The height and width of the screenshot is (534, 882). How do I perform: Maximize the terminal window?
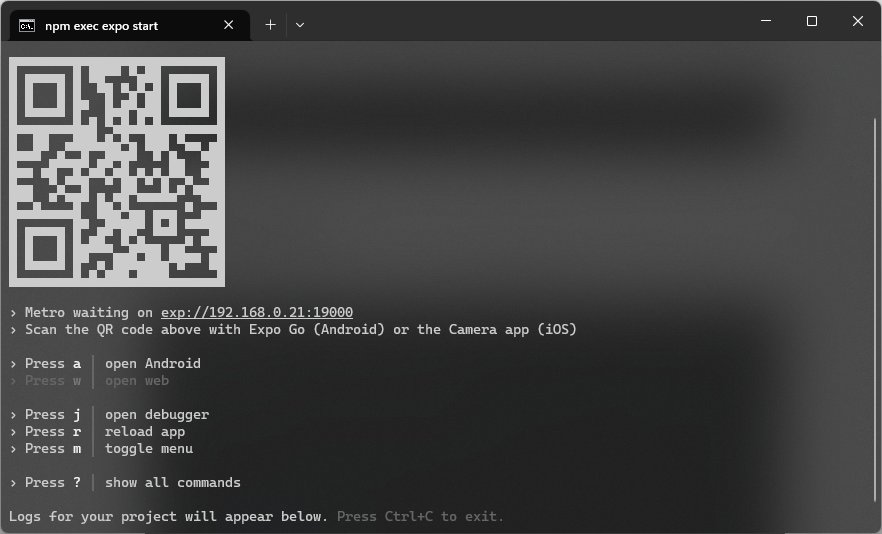(812, 21)
